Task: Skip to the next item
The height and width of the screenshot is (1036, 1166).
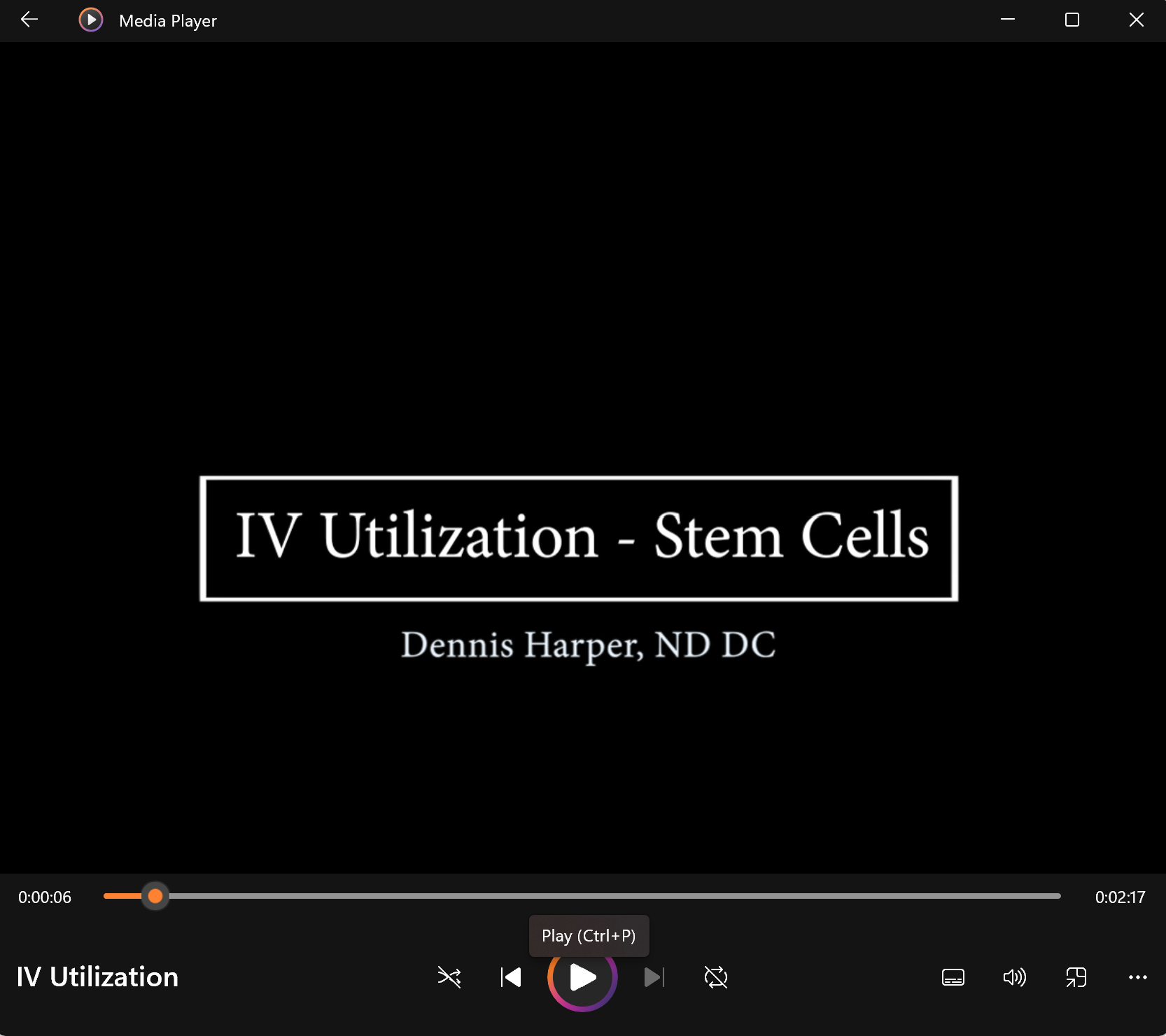Action: (x=654, y=977)
